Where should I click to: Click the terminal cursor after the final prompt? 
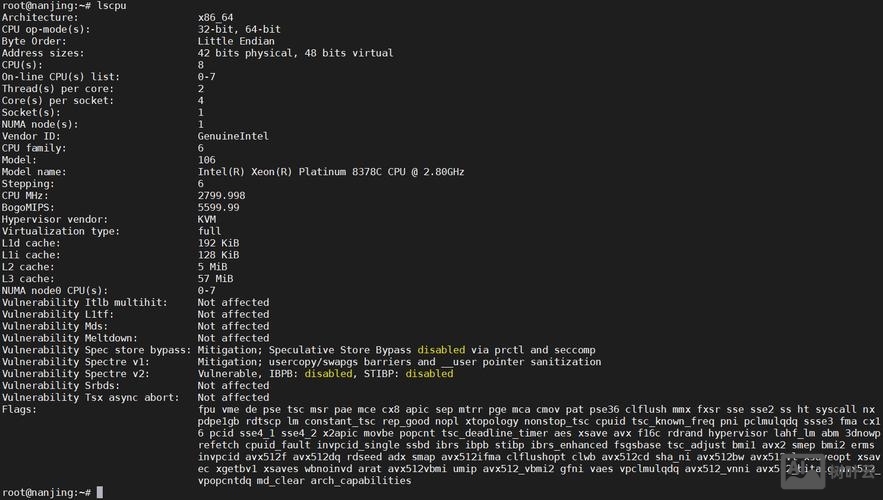(x=100, y=493)
